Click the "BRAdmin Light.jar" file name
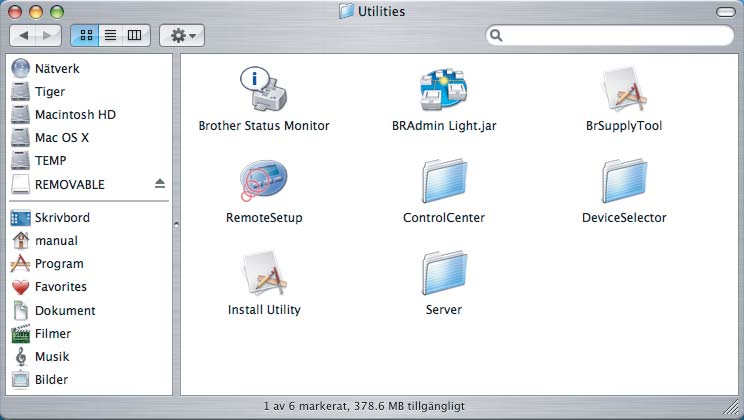This screenshot has height=420, width=744. coord(444,126)
